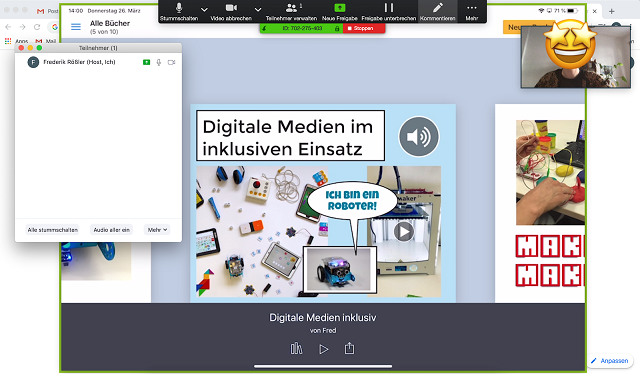Click the battery indicator showing 71 %
Screen dimensions: 640x374
[567, 11]
